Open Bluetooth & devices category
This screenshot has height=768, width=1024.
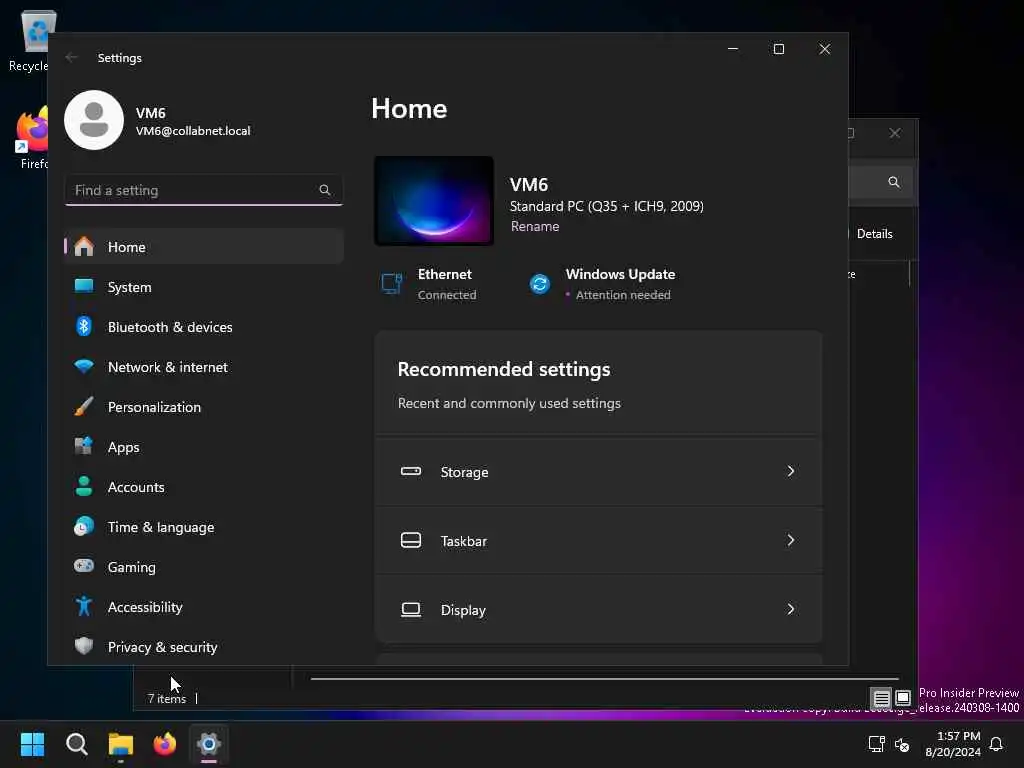(204, 327)
